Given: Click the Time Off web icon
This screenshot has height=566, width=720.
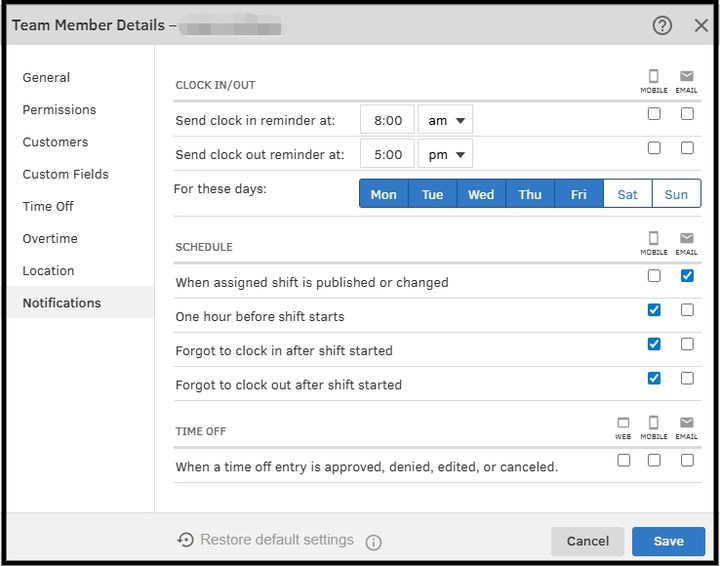Looking at the screenshot, I should (624, 423).
